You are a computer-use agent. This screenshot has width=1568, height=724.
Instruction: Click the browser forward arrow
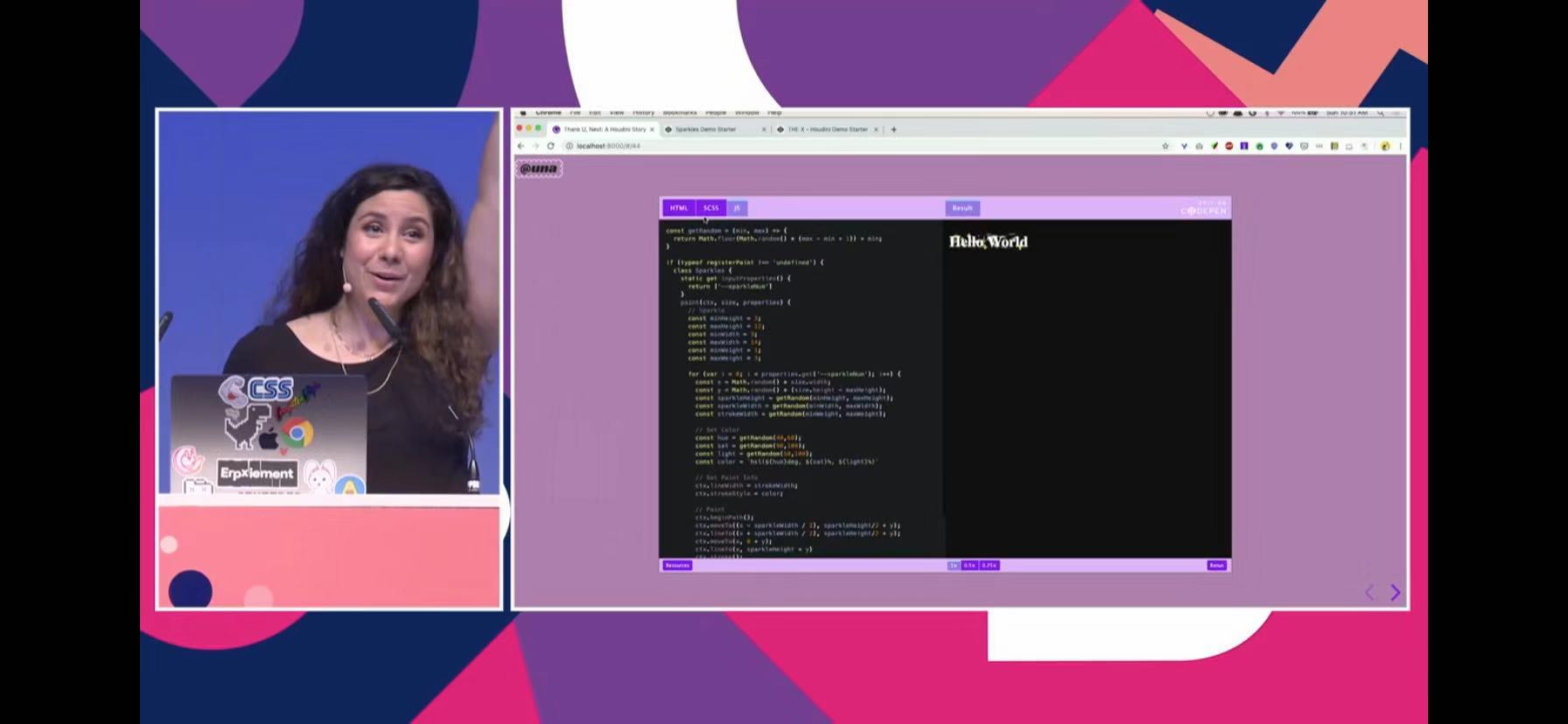point(535,146)
